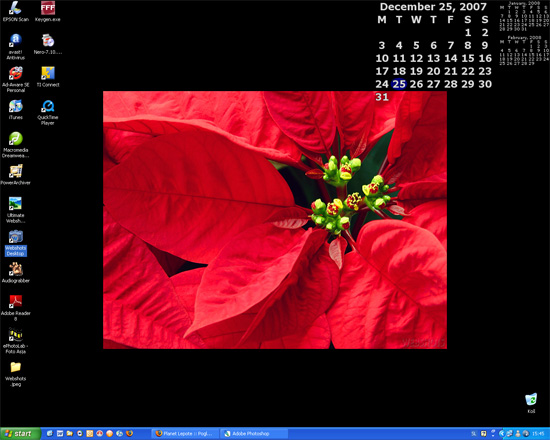Click the small February 2008 mini calendar
This screenshot has height=440, width=550.
524,50
